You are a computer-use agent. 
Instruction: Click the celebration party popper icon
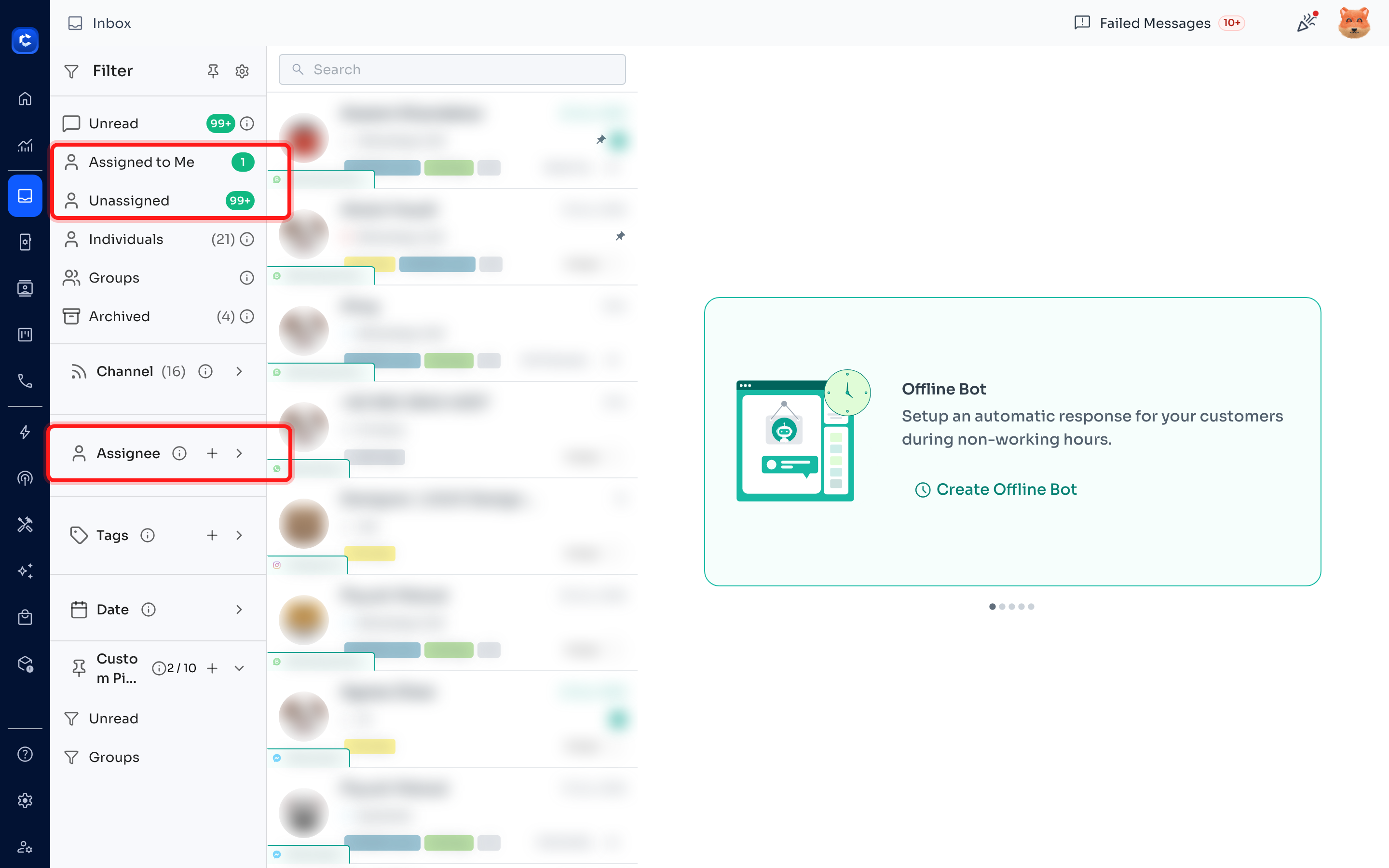pos(1307,22)
